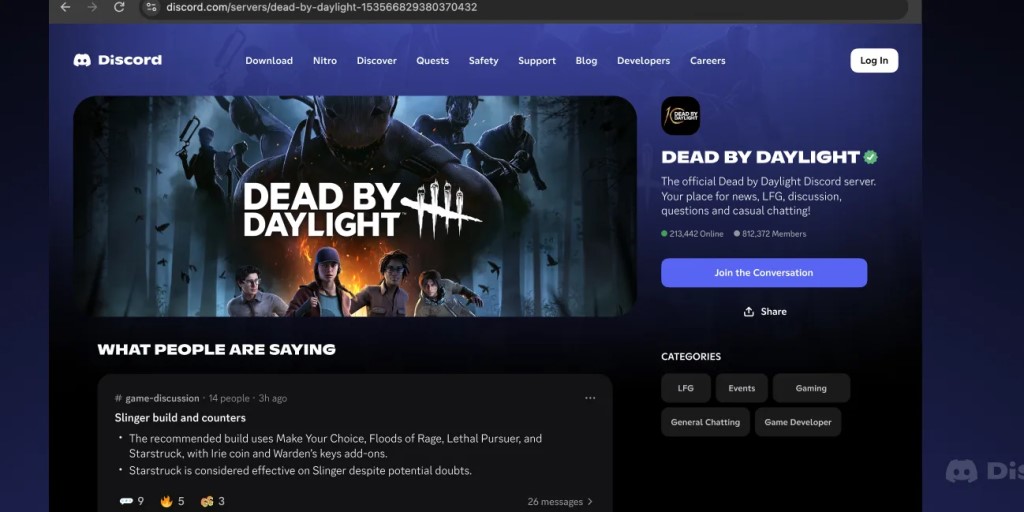Share the server via Share link
This screenshot has width=1024, height=512.
click(x=765, y=312)
